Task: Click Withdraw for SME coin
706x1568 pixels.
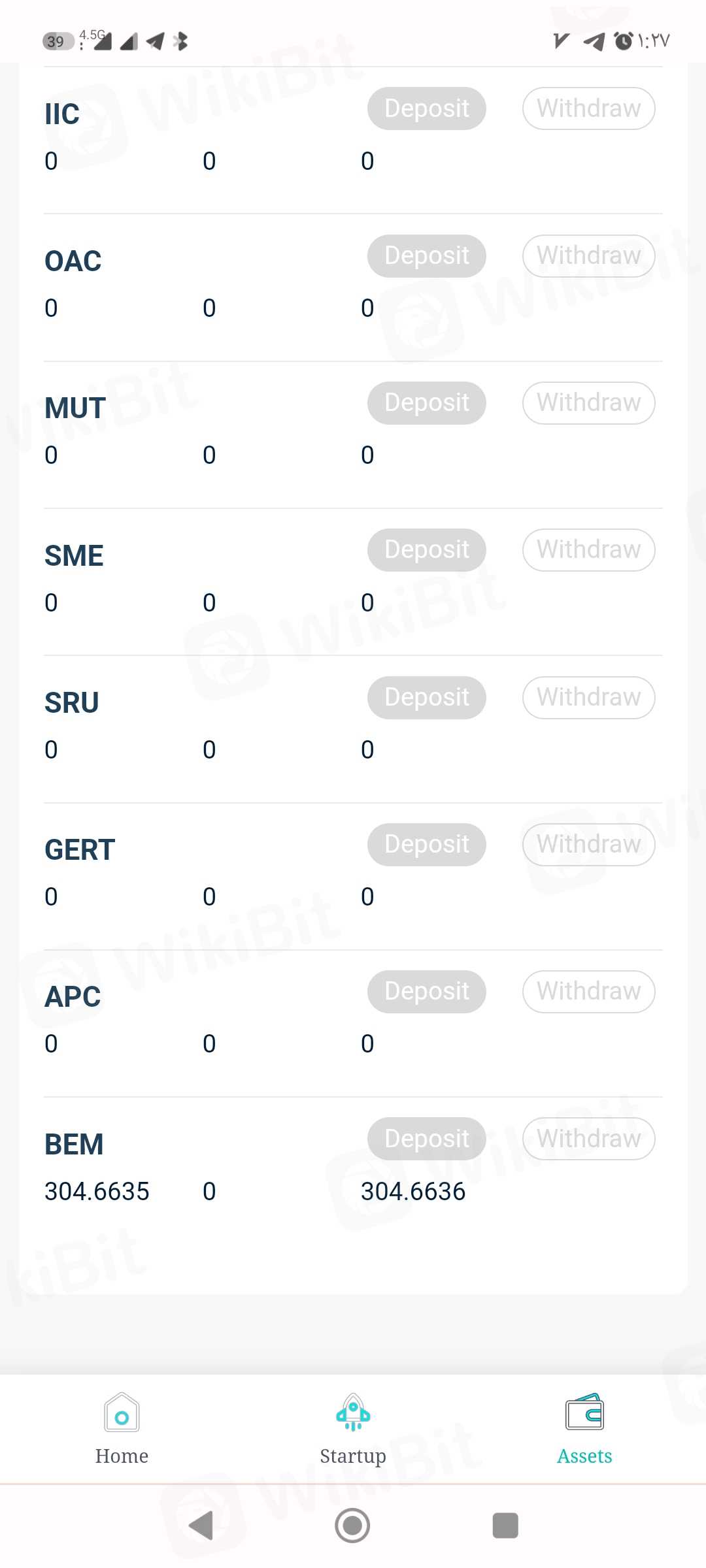Action: tap(588, 549)
